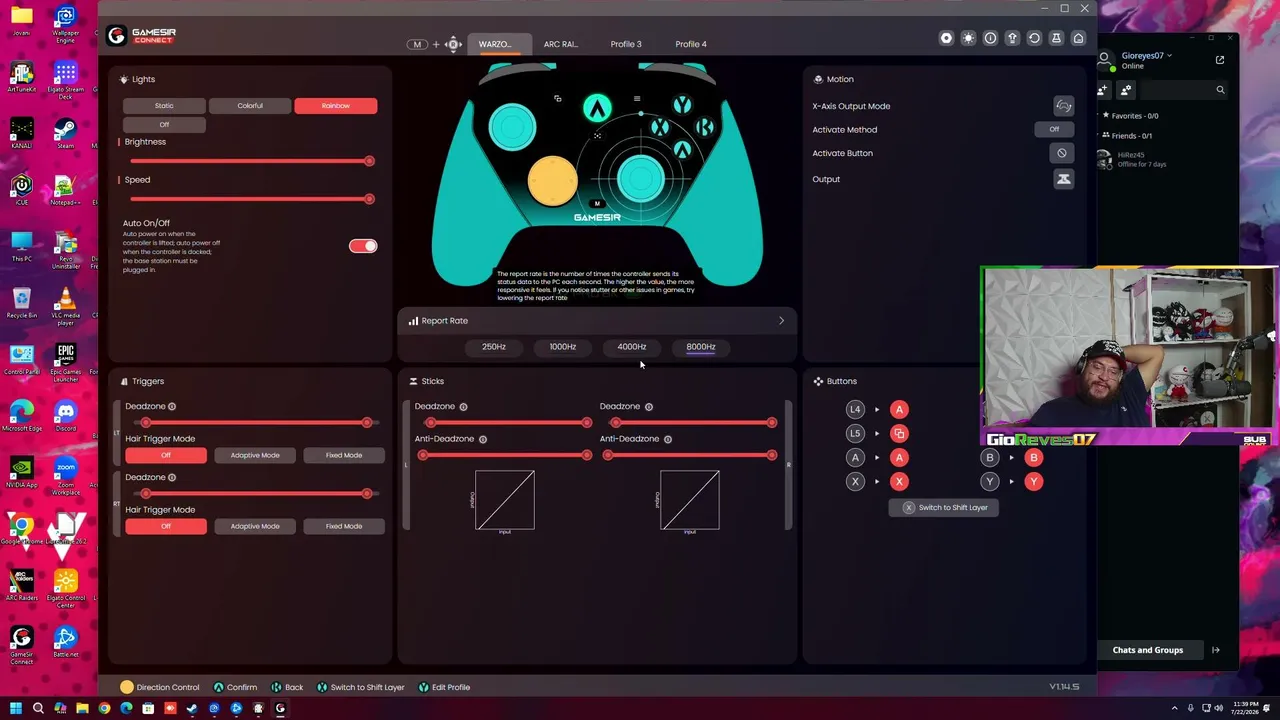The width and height of the screenshot is (1280, 720).
Task: Click the left stick response curve graph
Action: [505, 499]
